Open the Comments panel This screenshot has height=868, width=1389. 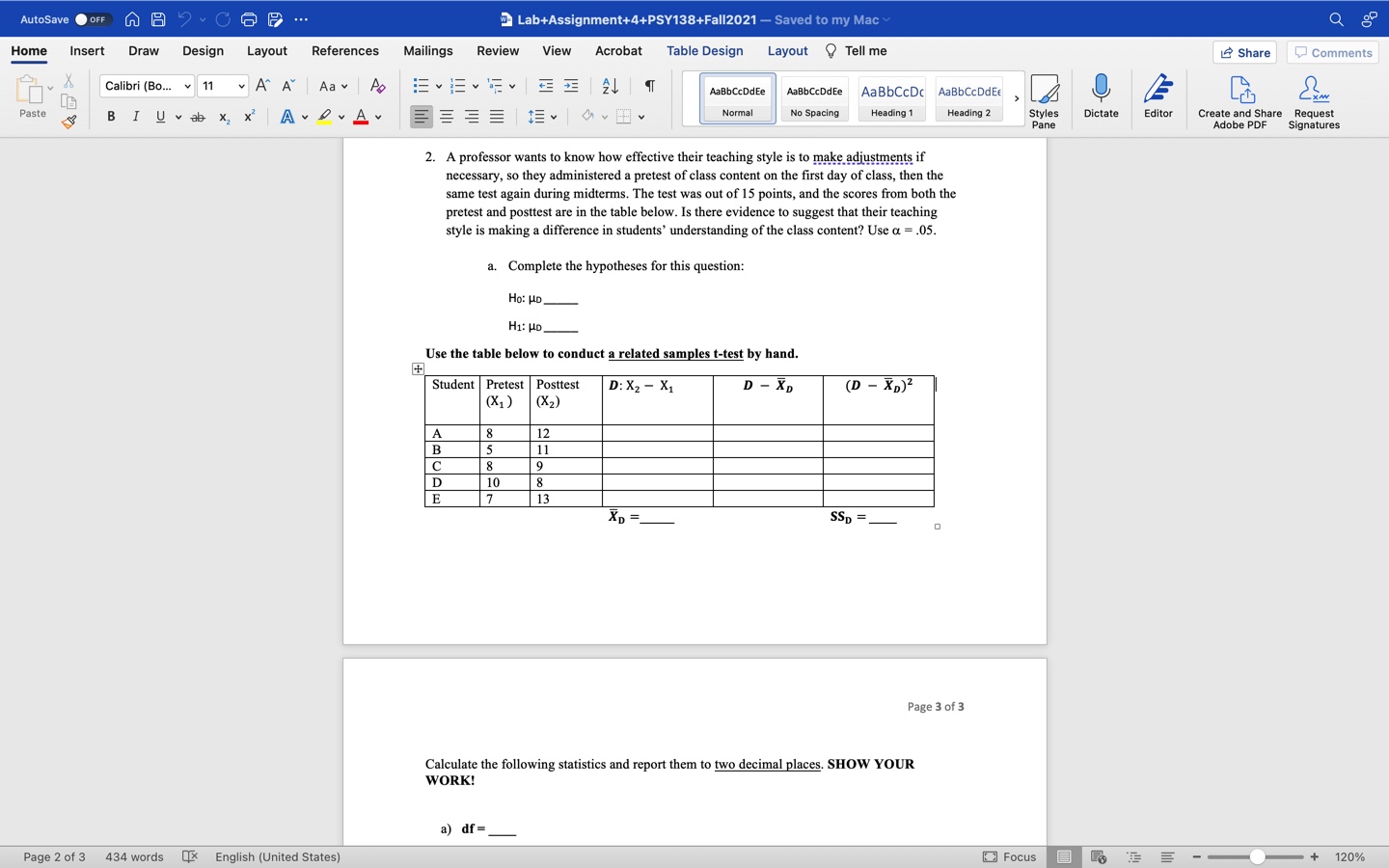1332,52
